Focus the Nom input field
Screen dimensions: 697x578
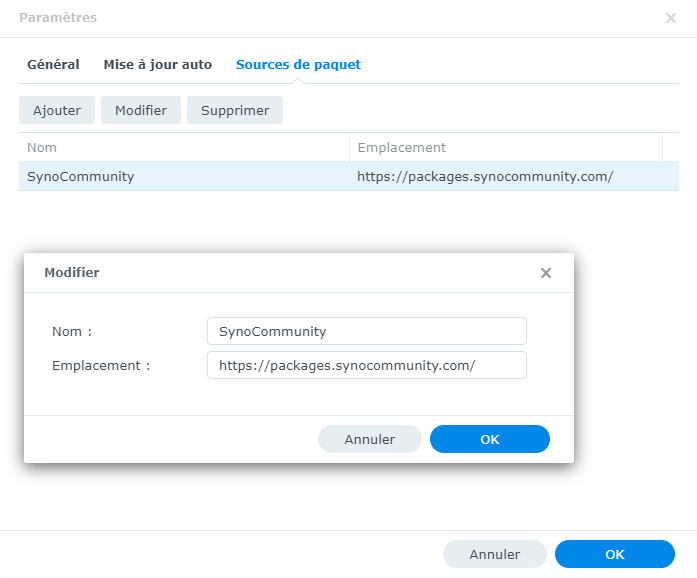pos(367,331)
